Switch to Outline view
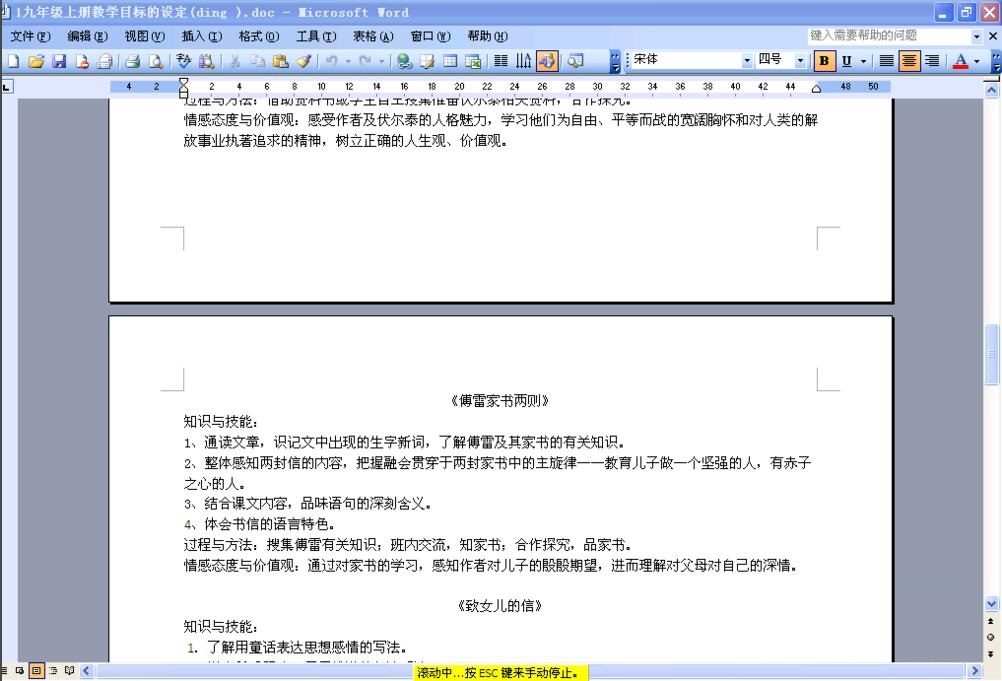 [x=53, y=671]
